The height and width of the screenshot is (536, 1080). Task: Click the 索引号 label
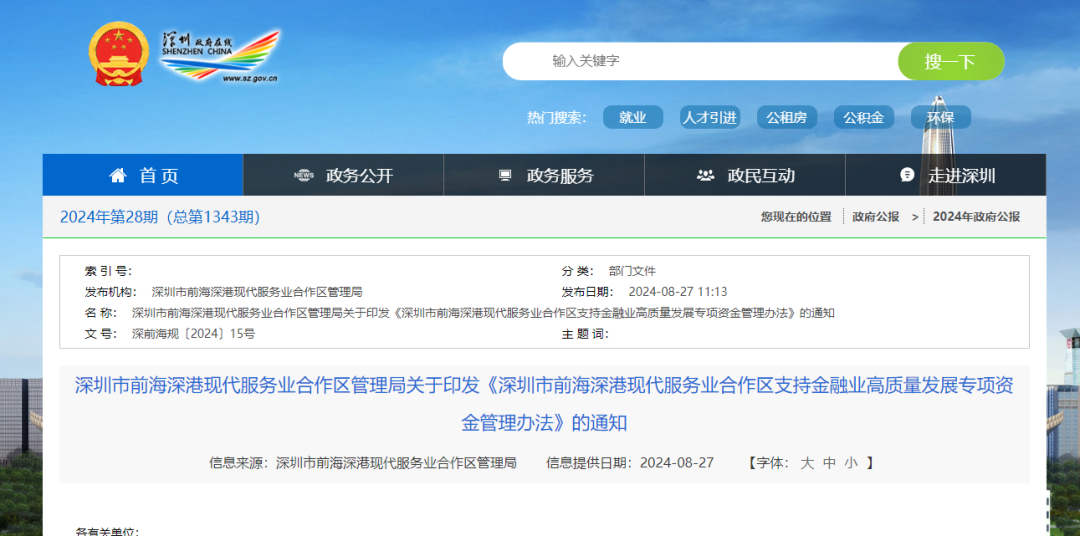pyautogui.click(x=108, y=271)
